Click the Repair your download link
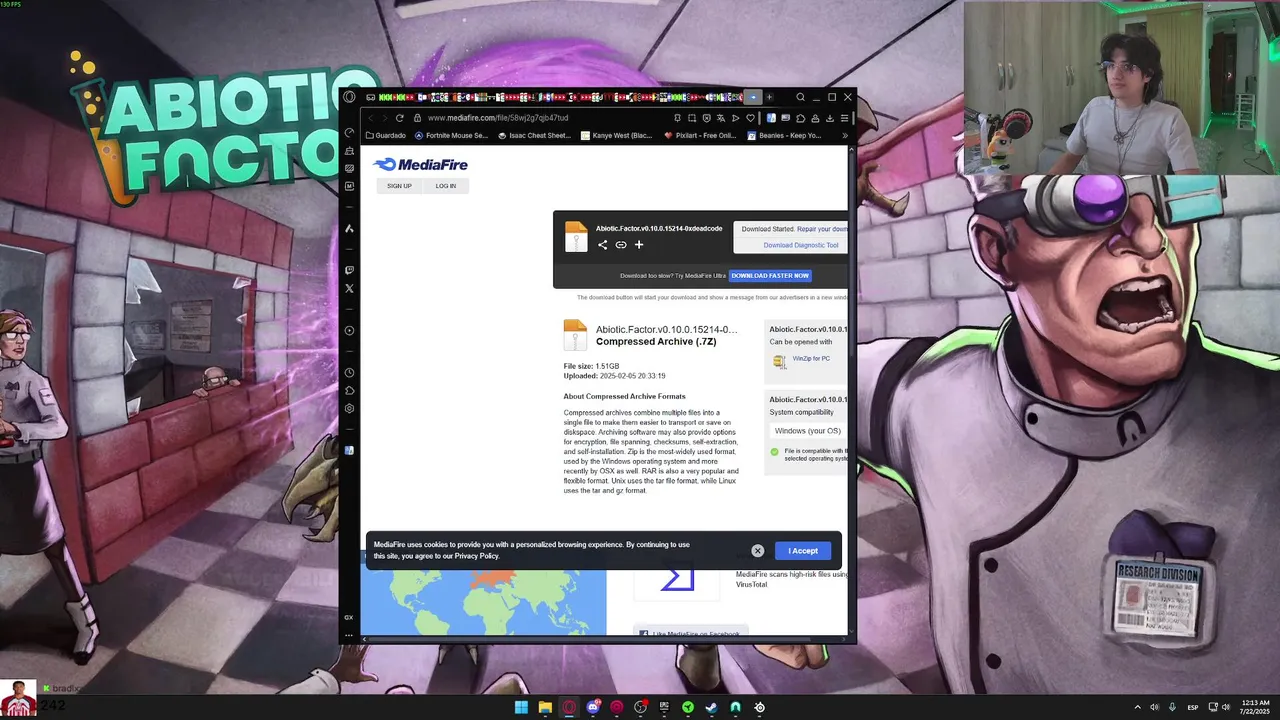The image size is (1280, 720). coord(822,229)
